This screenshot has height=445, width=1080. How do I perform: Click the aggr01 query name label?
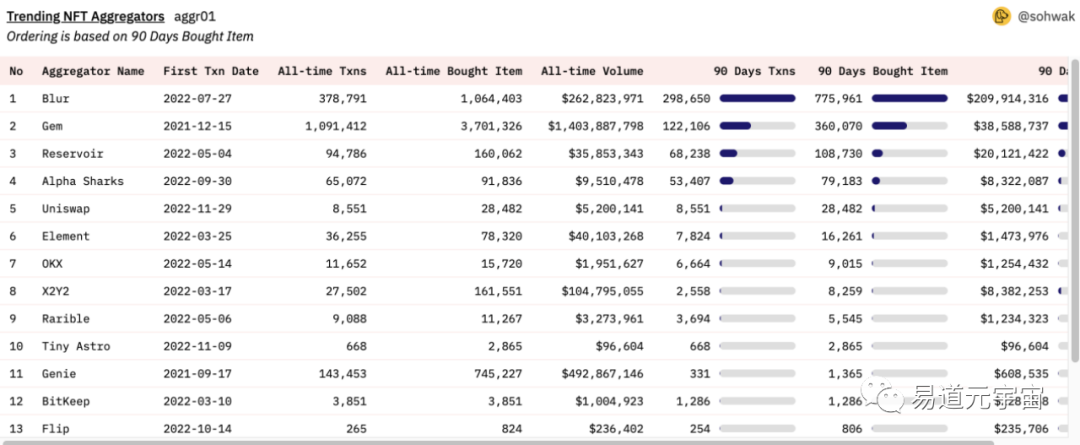[195, 17]
